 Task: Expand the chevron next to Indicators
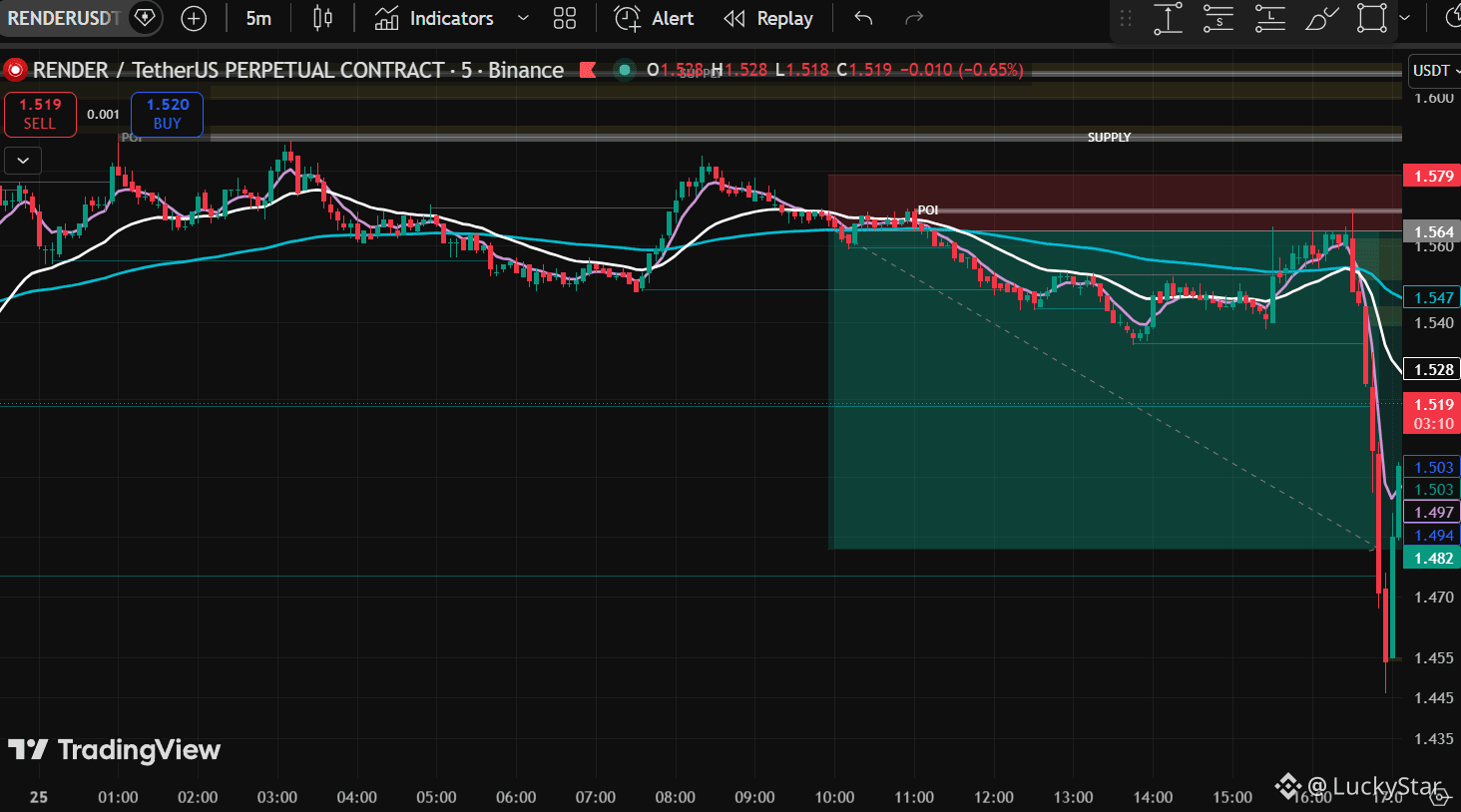tap(523, 18)
